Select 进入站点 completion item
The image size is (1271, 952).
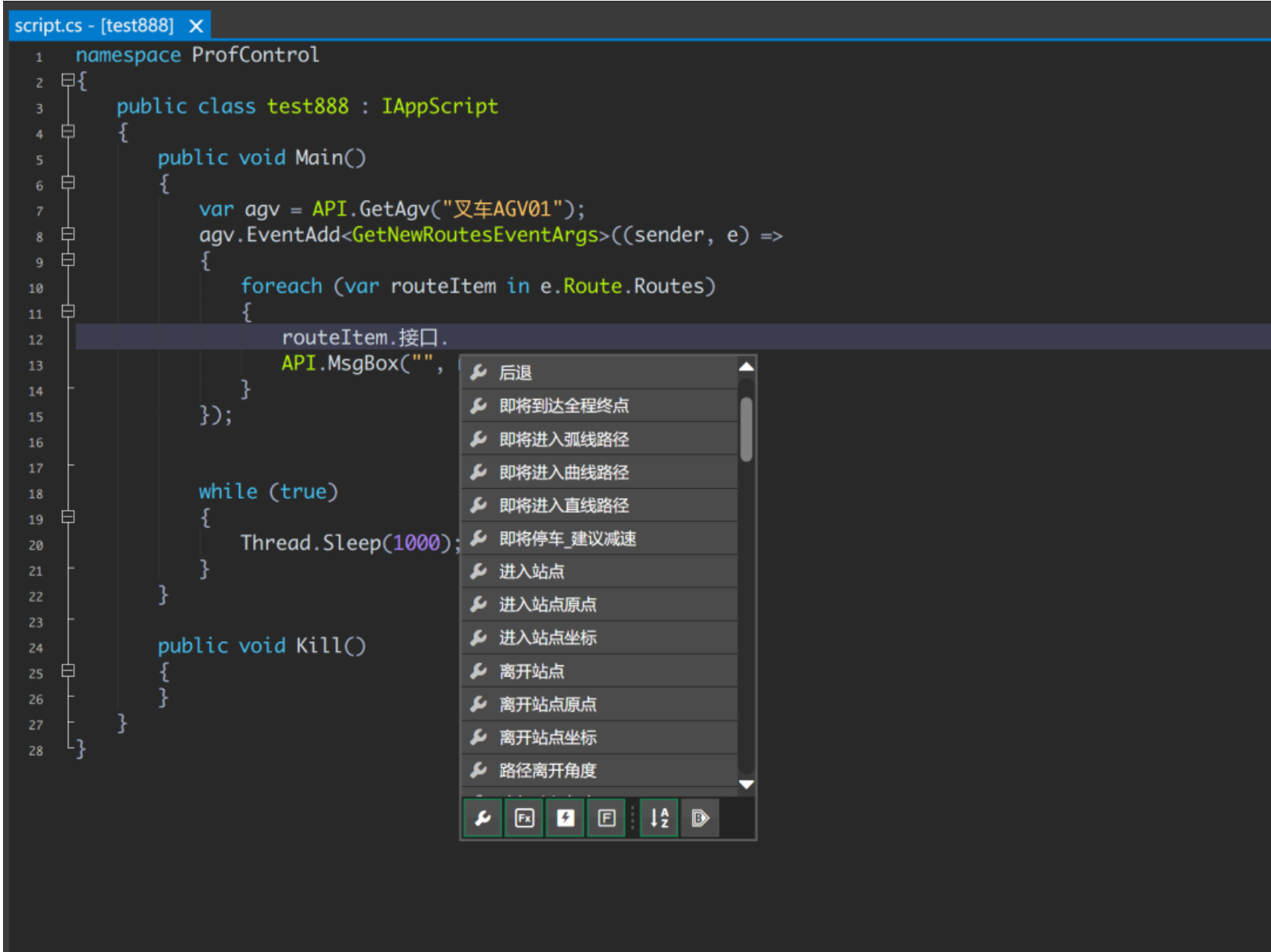[x=599, y=572]
